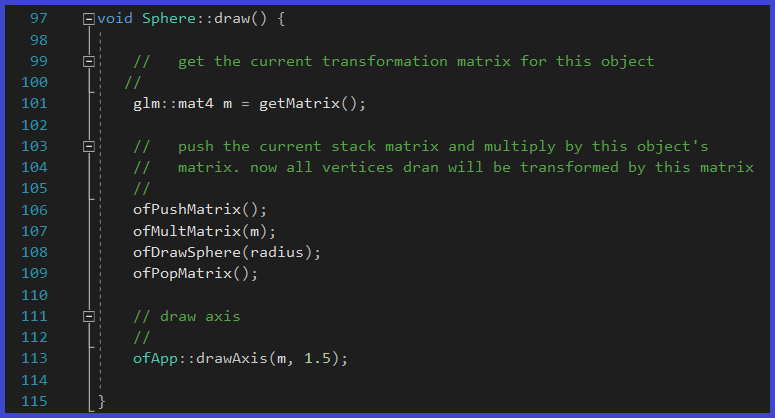Image resolution: width=775 pixels, height=418 pixels.
Task: Click line number 97 in the gutter
Action: [x=39, y=20]
